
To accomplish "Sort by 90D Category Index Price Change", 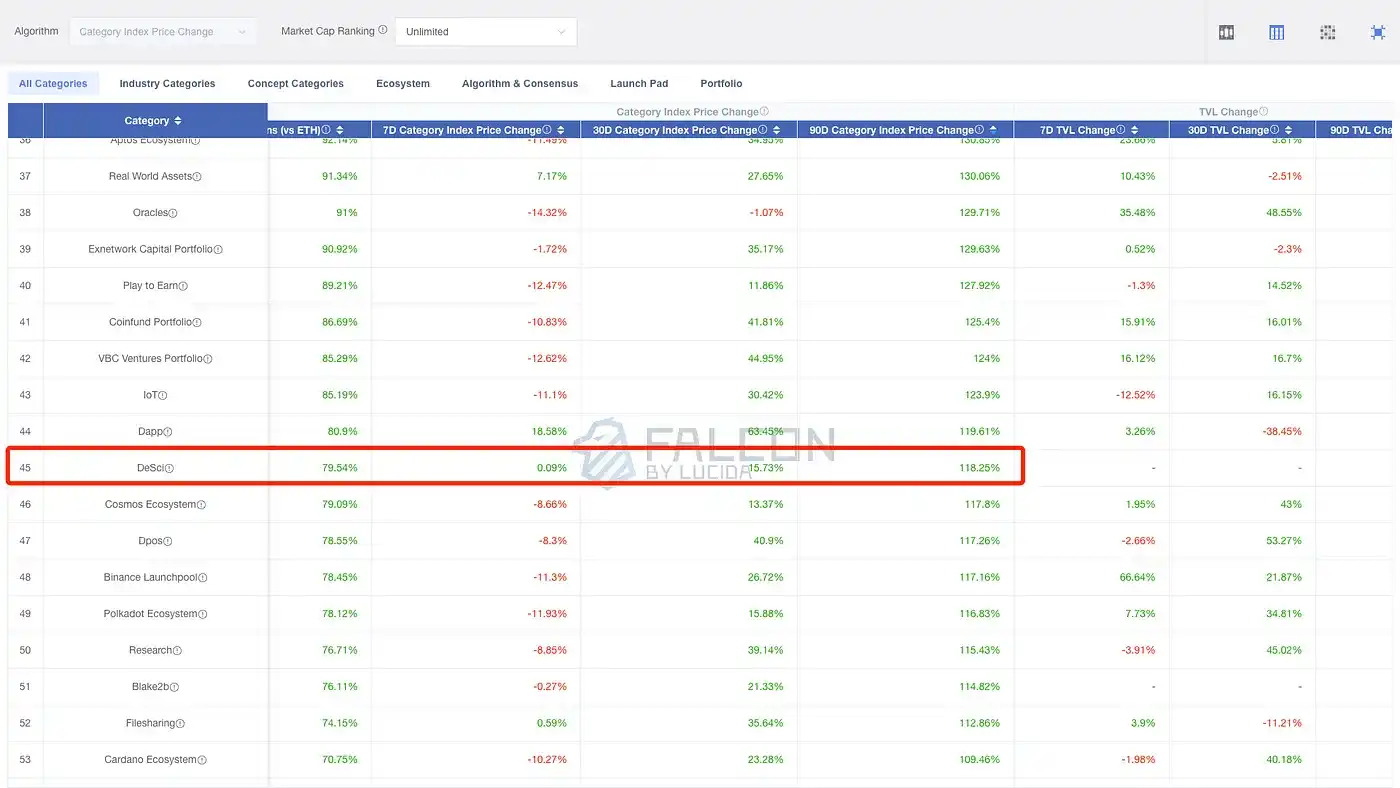I will [x=993, y=130].
